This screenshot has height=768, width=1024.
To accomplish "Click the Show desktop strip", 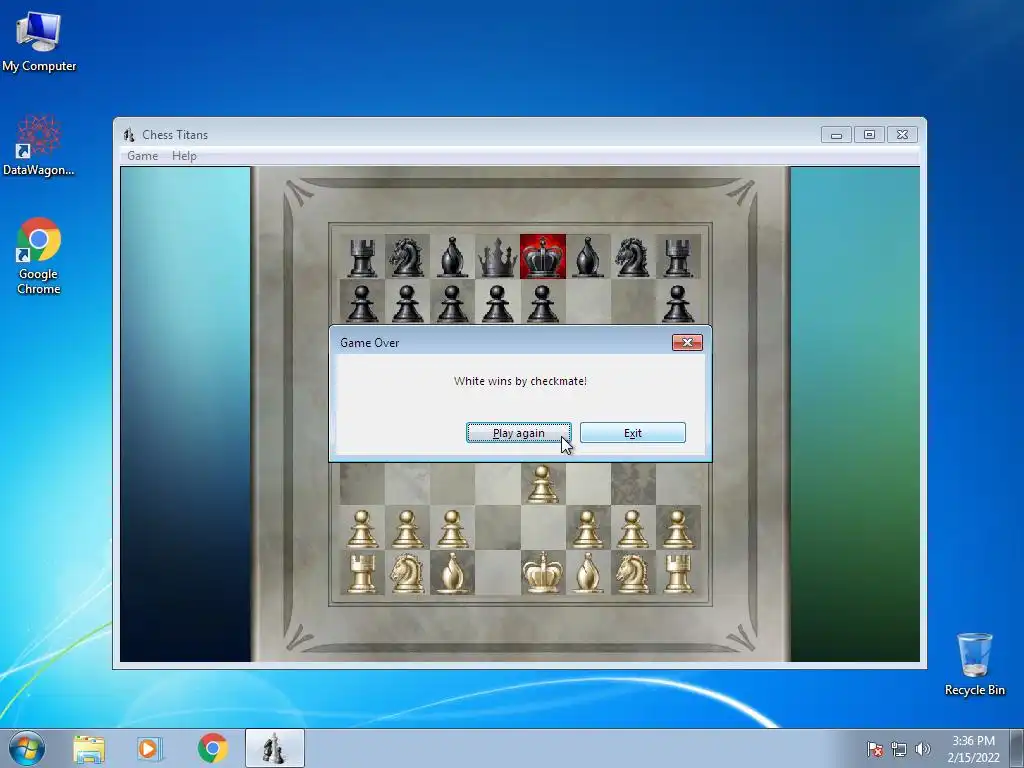I will [x=1017, y=748].
